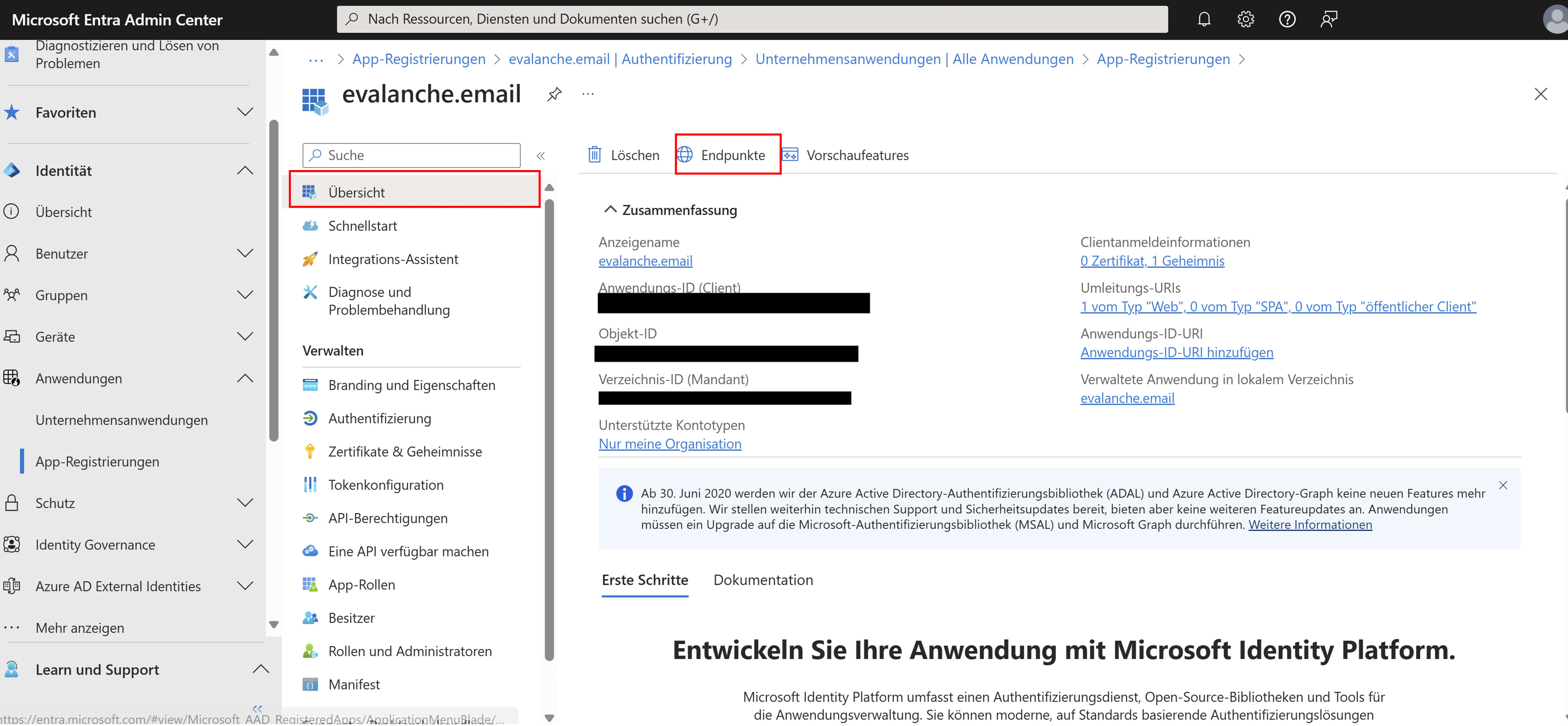Collapse the Zusammenfassung section
The image size is (1568, 726).
(x=610, y=210)
